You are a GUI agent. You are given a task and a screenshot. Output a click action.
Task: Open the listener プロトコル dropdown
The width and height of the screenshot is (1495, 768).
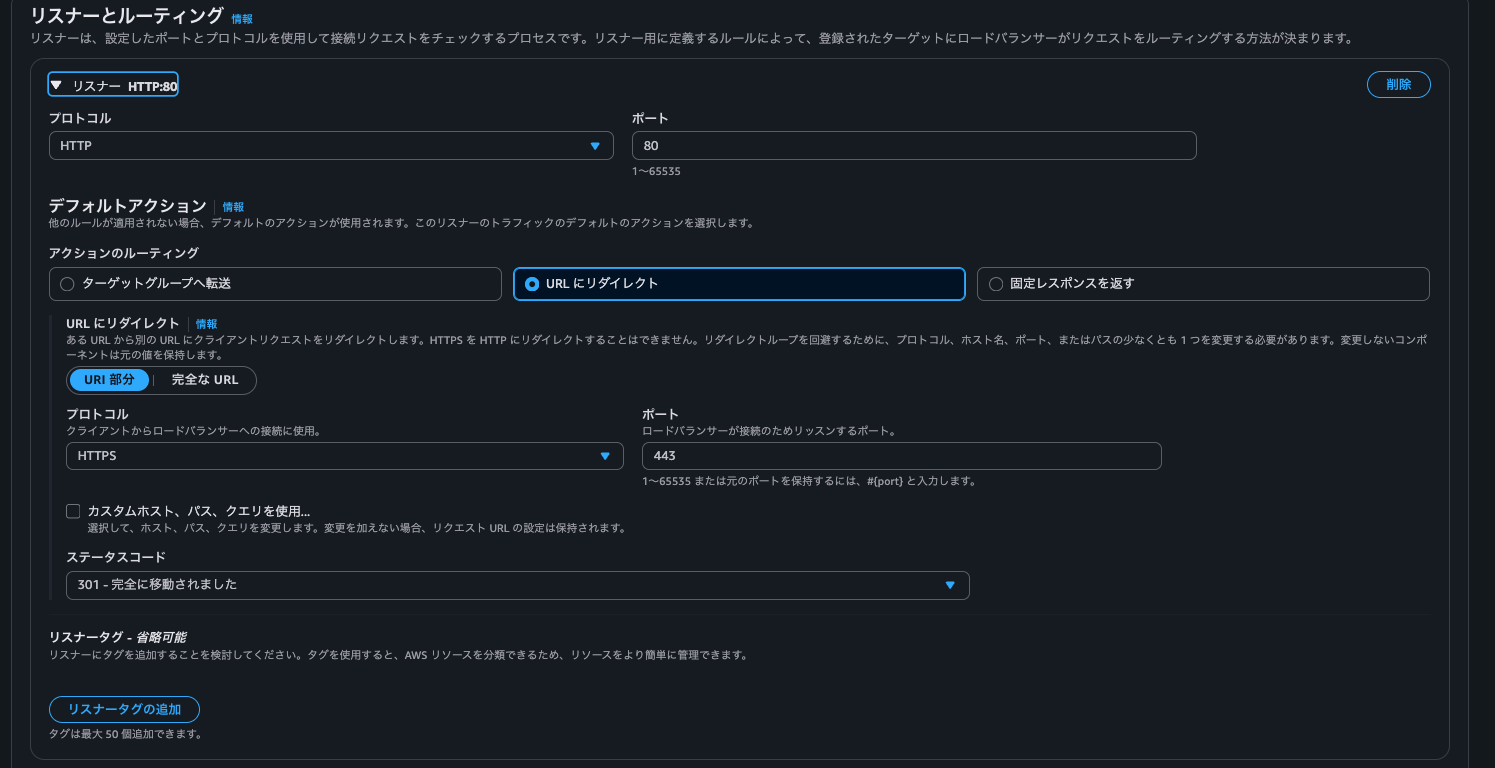pos(331,145)
